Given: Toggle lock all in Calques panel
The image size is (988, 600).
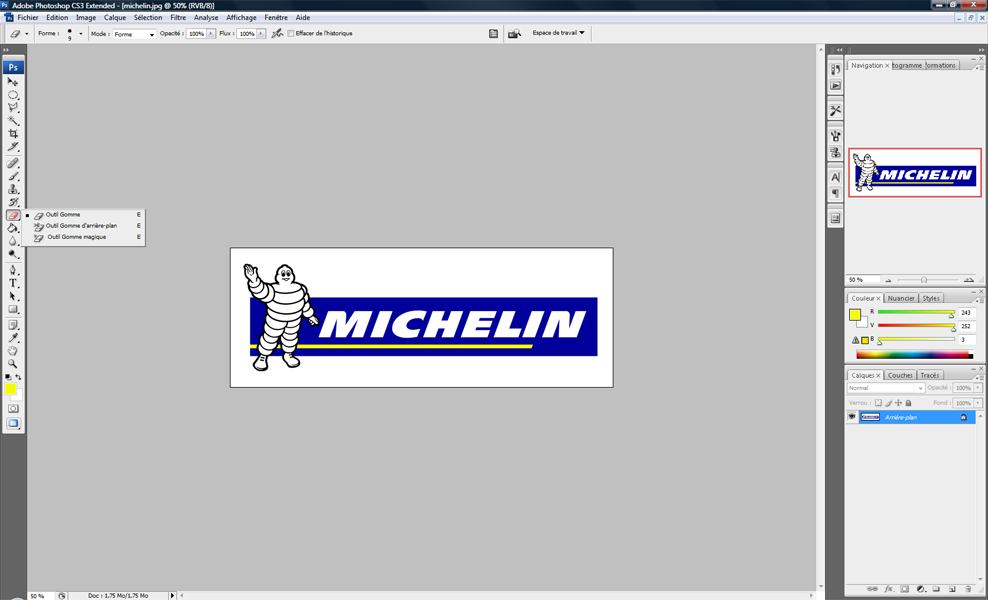Looking at the screenshot, I should click(x=908, y=403).
